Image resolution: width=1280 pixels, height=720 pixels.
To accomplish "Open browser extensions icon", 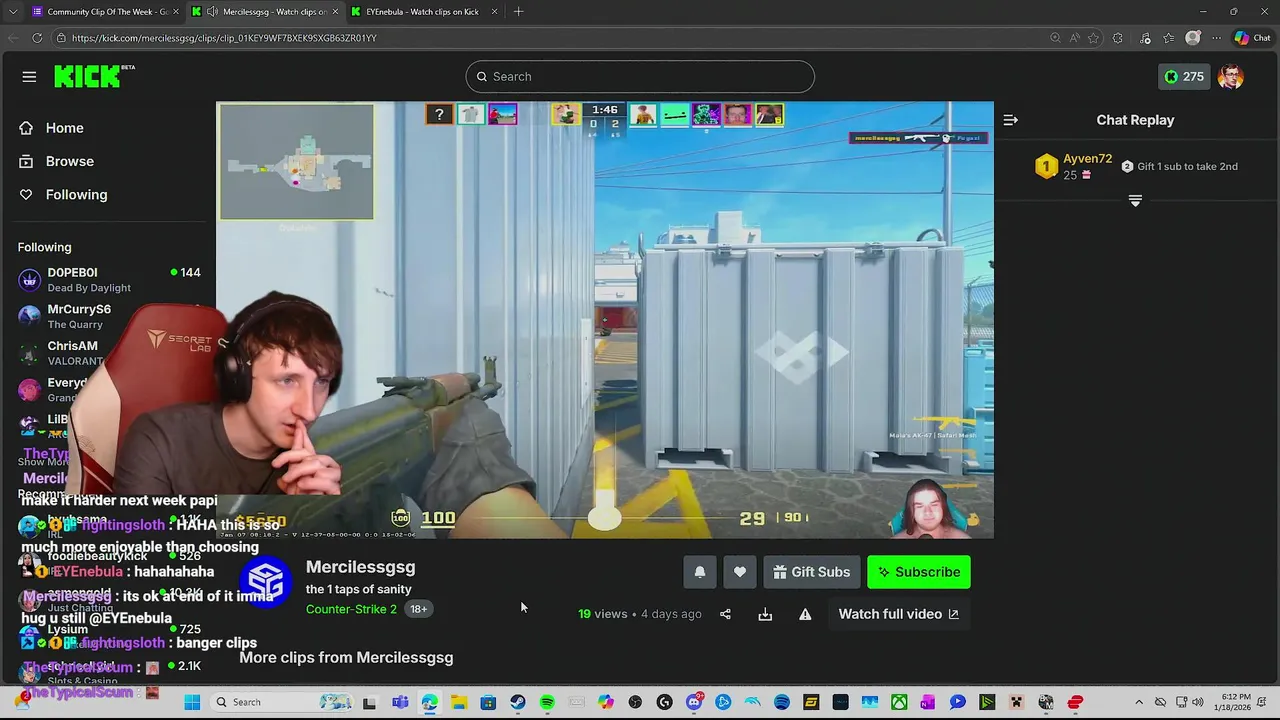I will coord(1118,38).
